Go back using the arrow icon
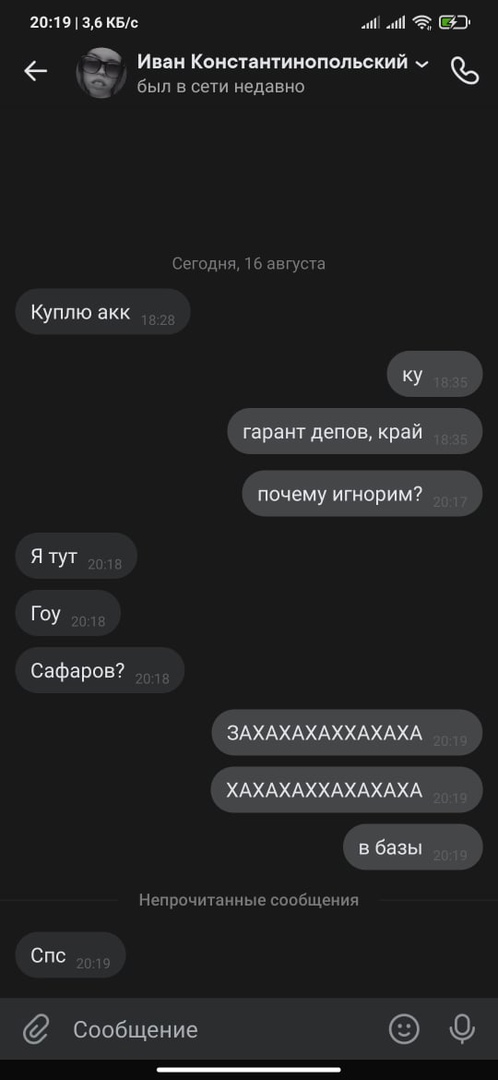 coord(35,71)
